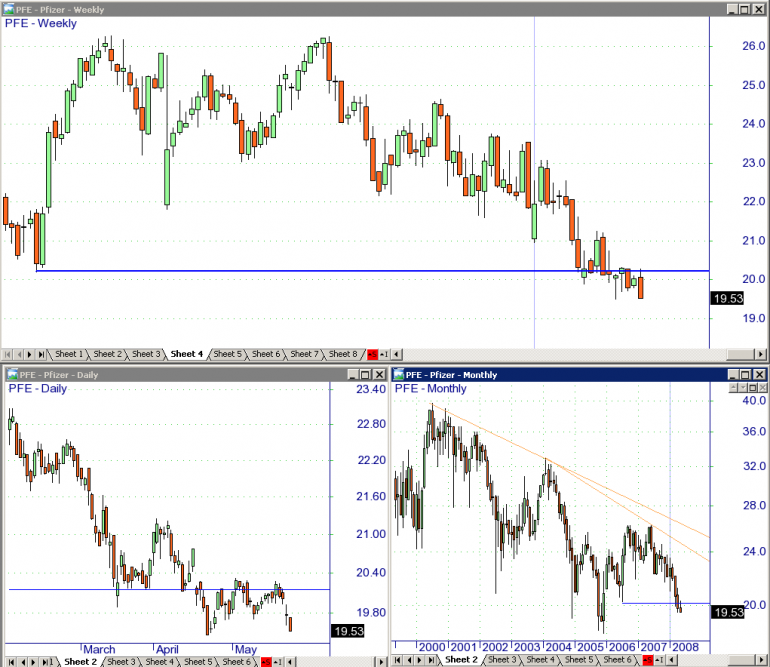Open Sheet 5 tab in Weekly window
This screenshot has height=667, width=770.
(x=227, y=354)
